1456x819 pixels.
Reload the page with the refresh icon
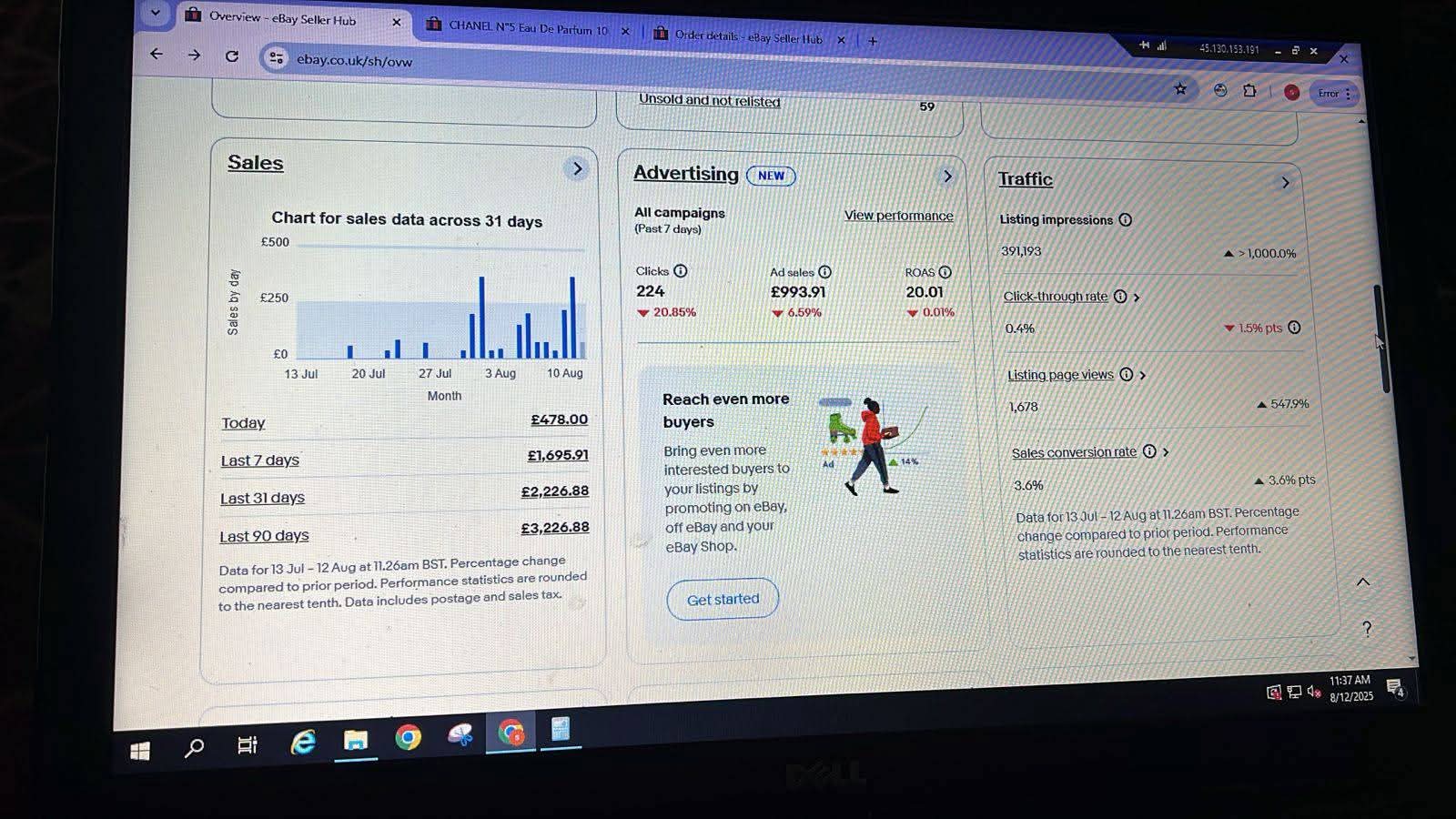point(232,56)
